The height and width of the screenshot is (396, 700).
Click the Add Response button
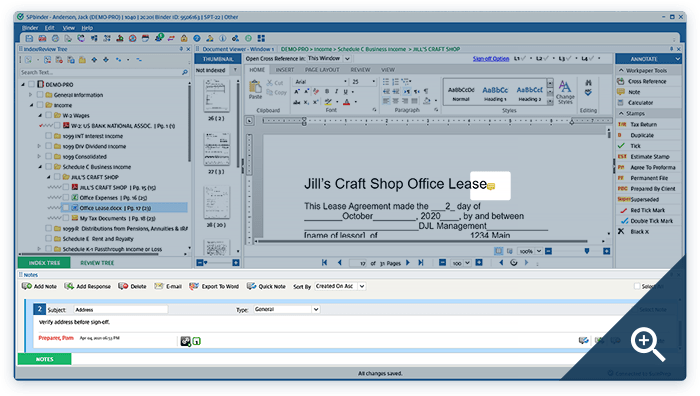coord(87,286)
